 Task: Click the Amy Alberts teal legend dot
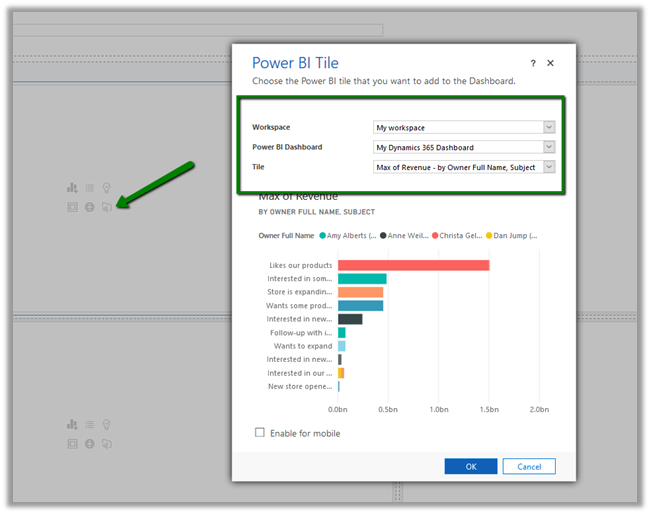(324, 236)
